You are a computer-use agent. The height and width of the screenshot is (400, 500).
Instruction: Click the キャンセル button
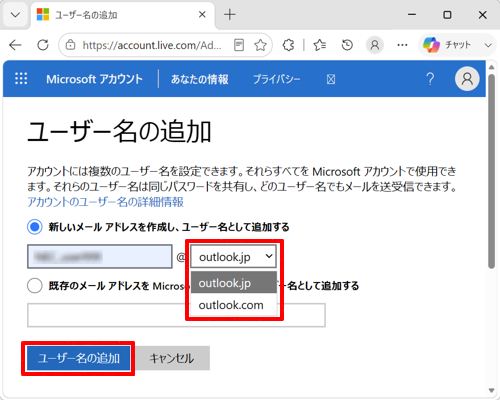[172, 358]
